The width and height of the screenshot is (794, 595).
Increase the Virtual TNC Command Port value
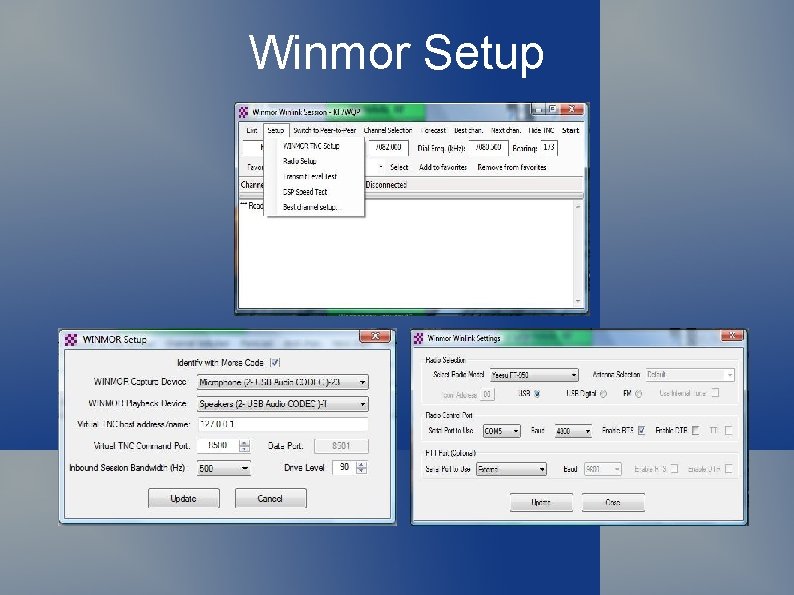click(244, 443)
